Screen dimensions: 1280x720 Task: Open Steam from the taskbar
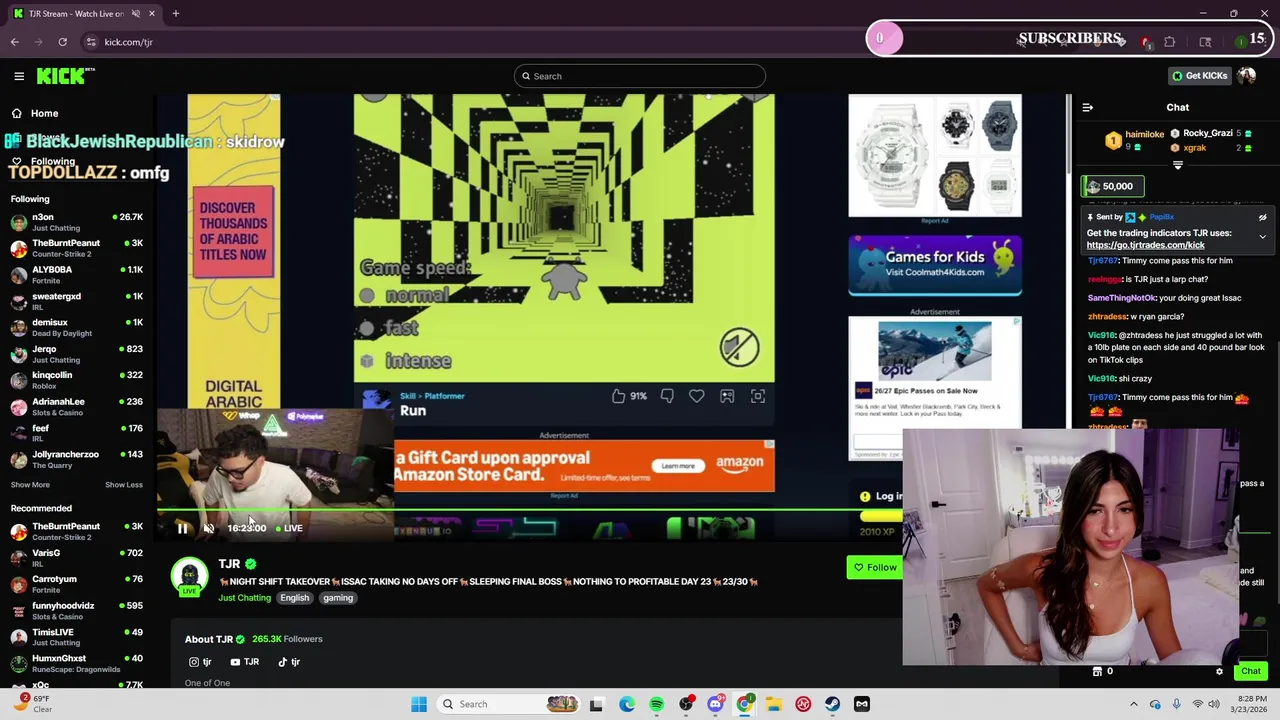pyautogui.click(x=832, y=704)
